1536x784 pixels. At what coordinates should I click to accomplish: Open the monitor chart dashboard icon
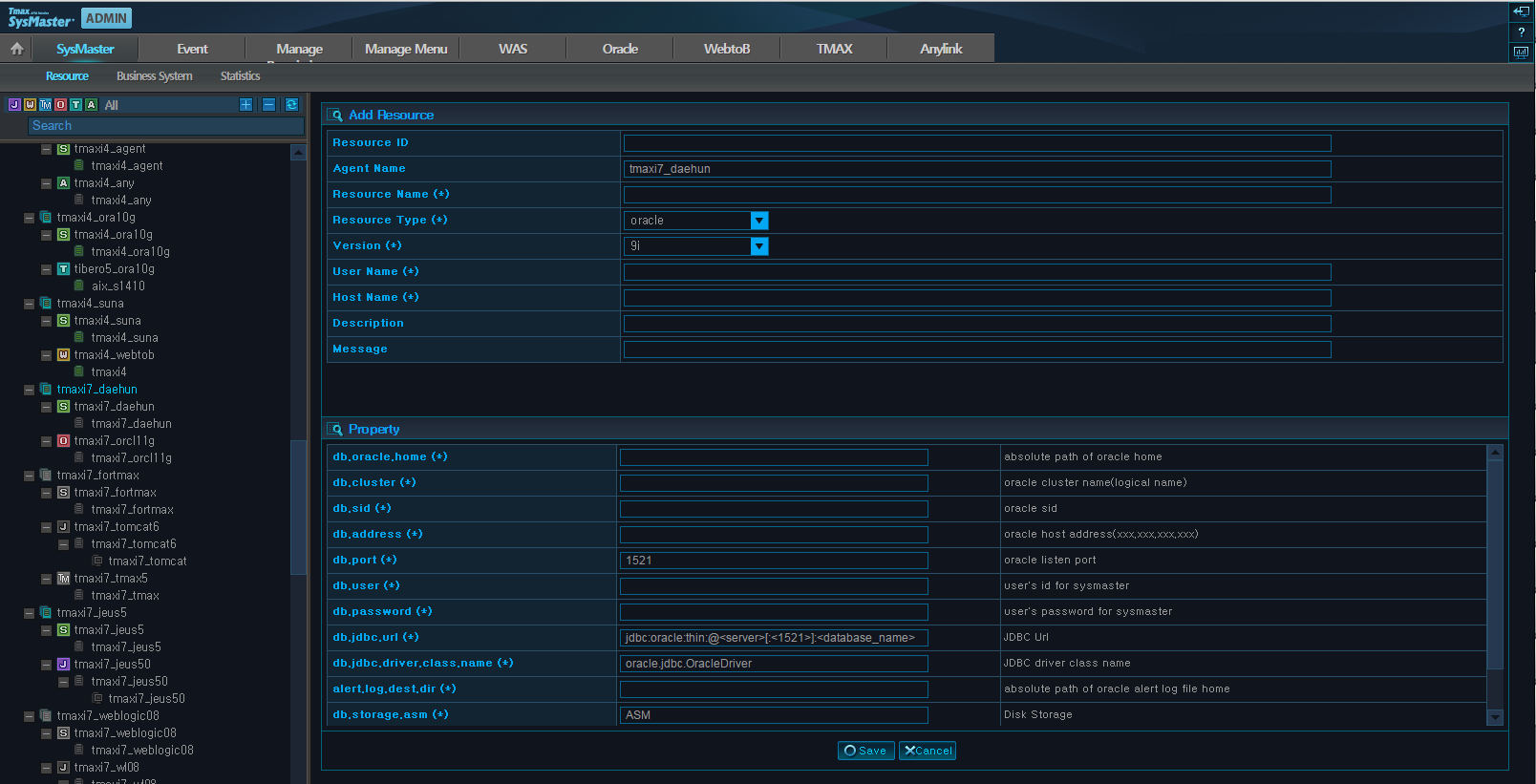coord(1522,53)
